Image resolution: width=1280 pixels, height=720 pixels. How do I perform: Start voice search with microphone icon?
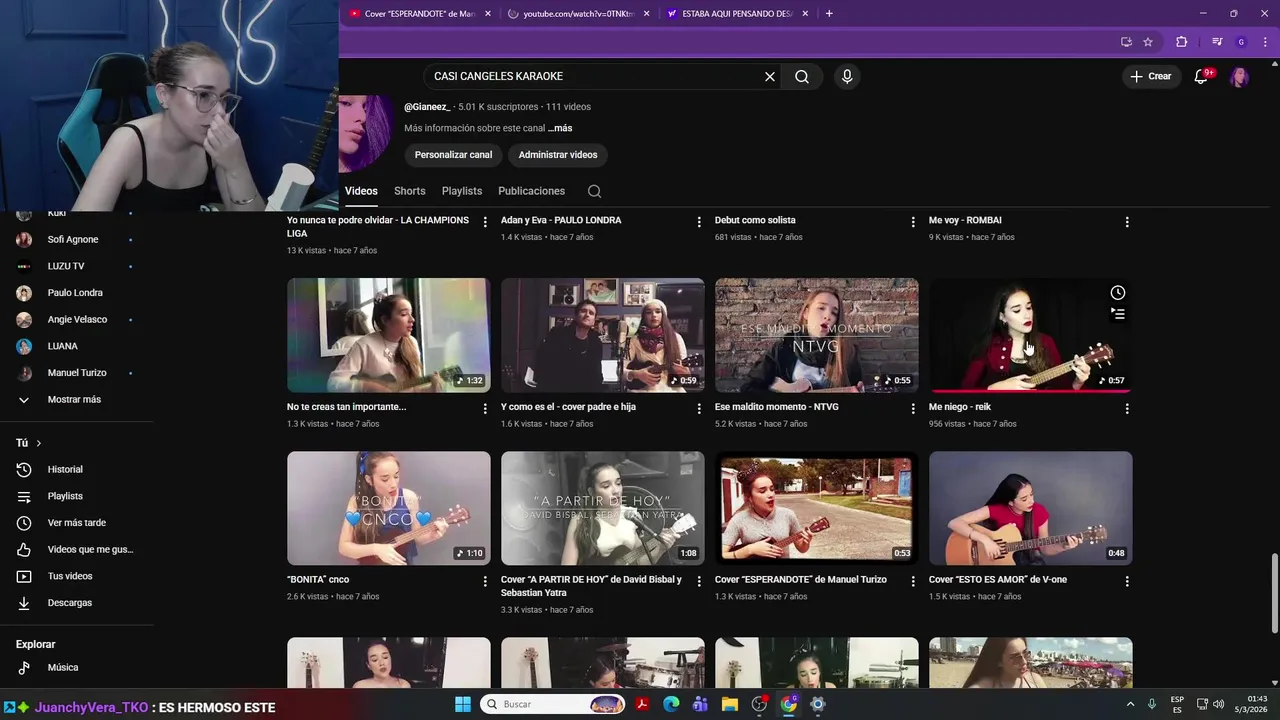[x=847, y=76]
